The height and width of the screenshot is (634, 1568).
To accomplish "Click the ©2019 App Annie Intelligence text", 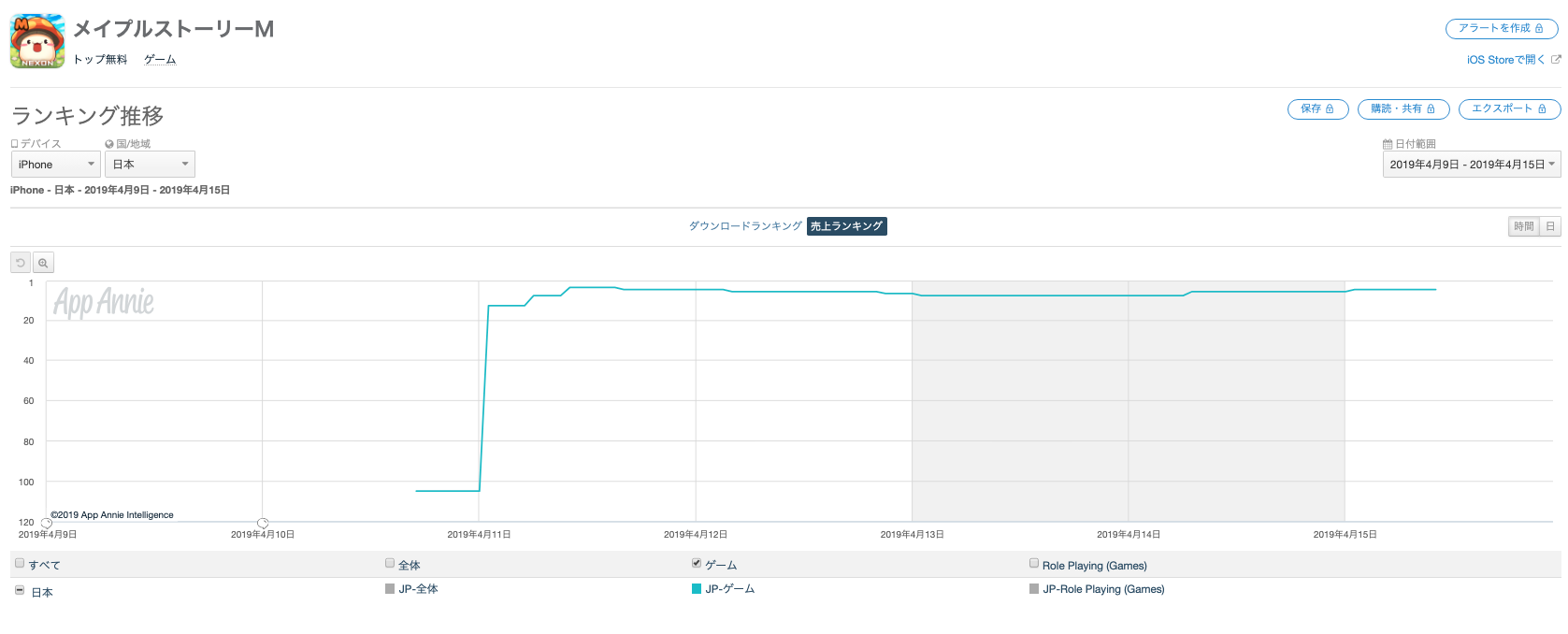I will pos(112,515).
